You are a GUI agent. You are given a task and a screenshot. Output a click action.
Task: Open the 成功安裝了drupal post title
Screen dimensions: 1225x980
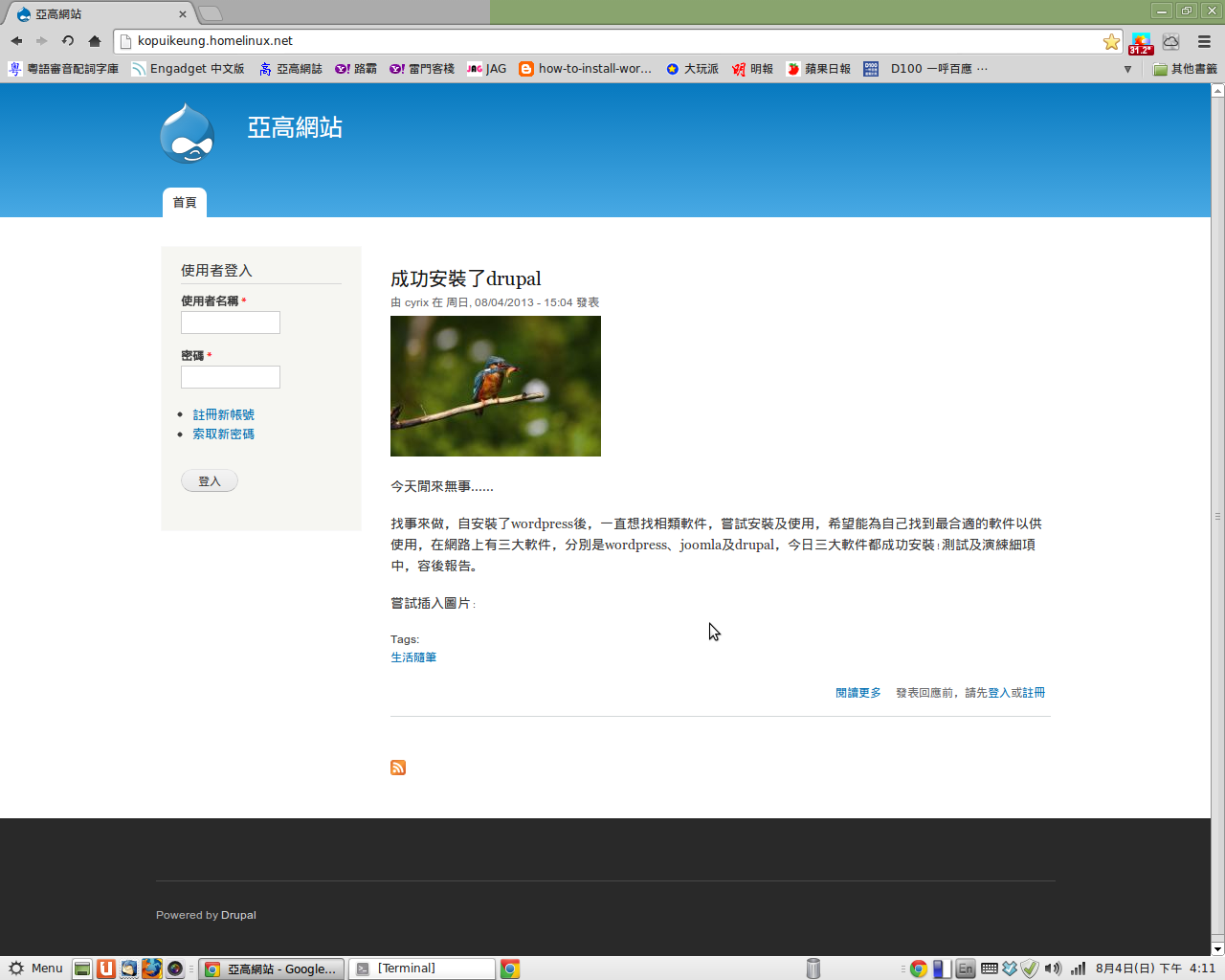[465, 278]
